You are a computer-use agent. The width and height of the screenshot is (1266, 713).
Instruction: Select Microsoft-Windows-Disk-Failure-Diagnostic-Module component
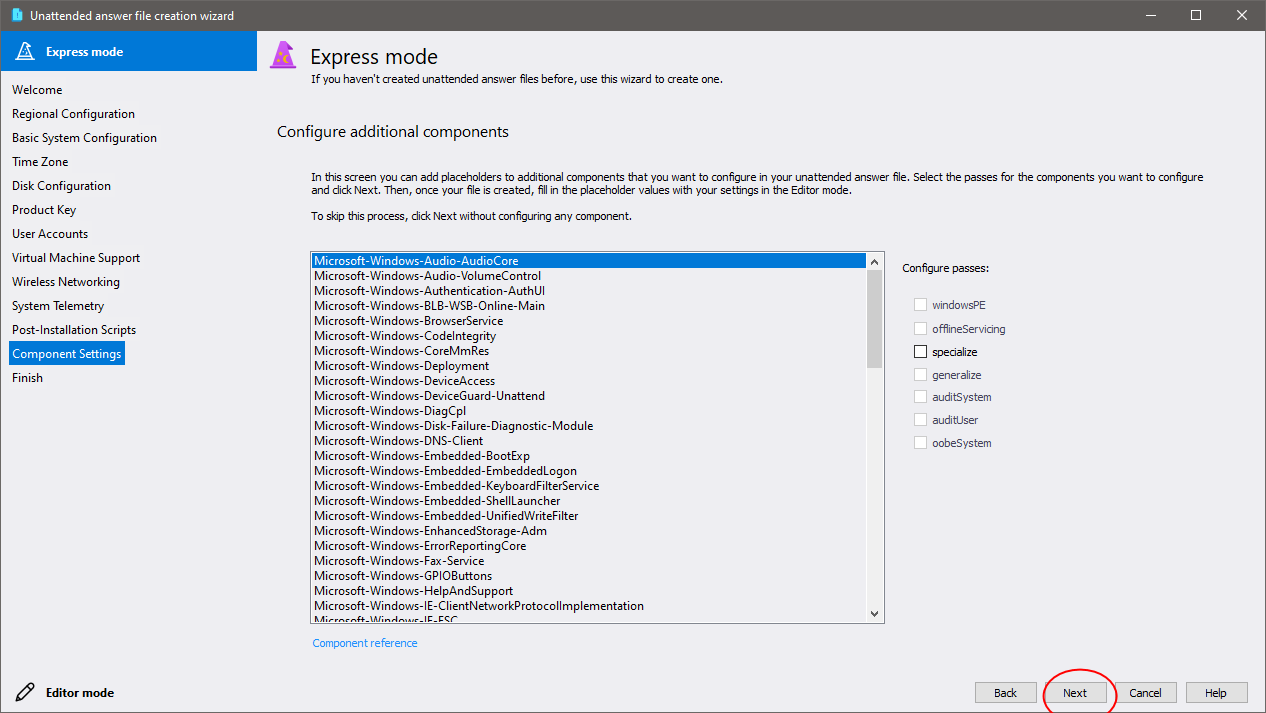588,426
